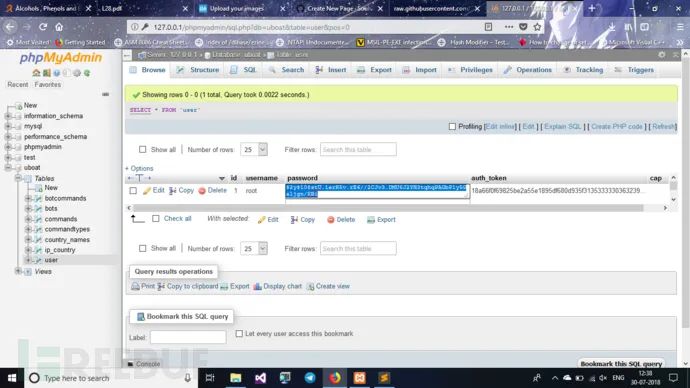
Task: Switch to Firefox in the taskbar
Action: point(335,378)
